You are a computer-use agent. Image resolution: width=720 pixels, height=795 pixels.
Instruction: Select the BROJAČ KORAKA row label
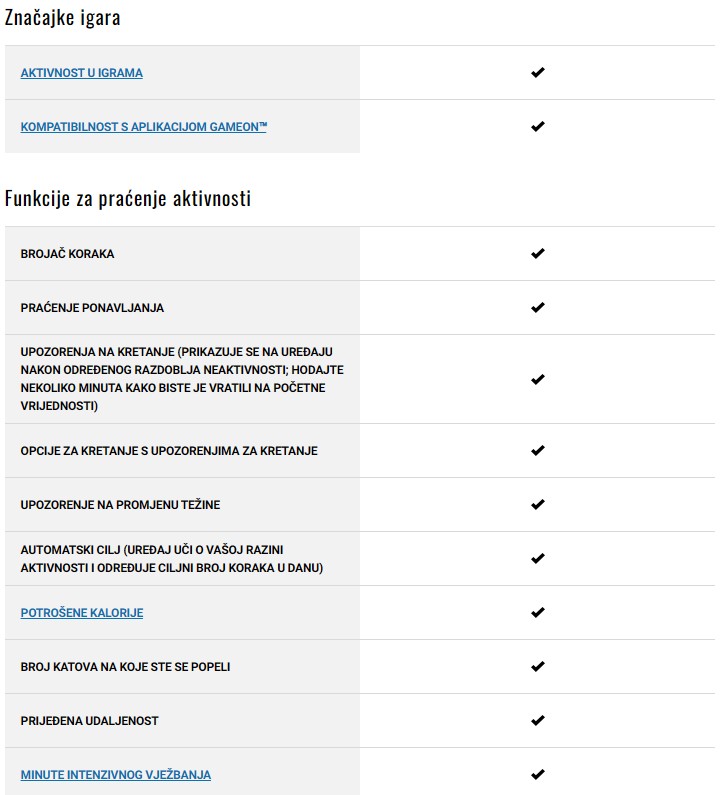(x=67, y=254)
